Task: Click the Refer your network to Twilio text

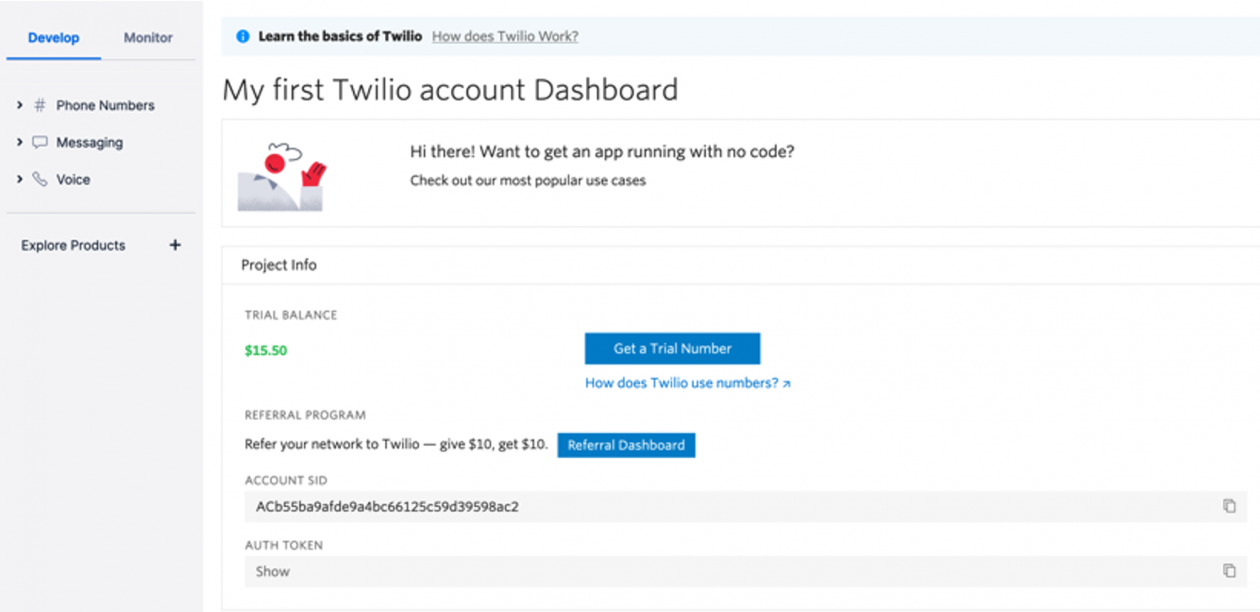Action: pyautogui.click(x=396, y=445)
